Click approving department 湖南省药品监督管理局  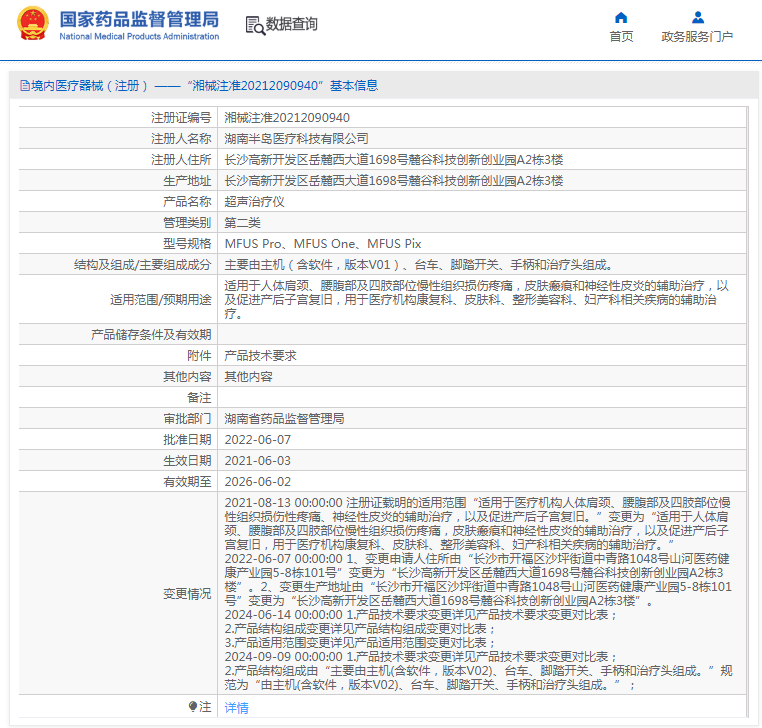click(x=283, y=418)
